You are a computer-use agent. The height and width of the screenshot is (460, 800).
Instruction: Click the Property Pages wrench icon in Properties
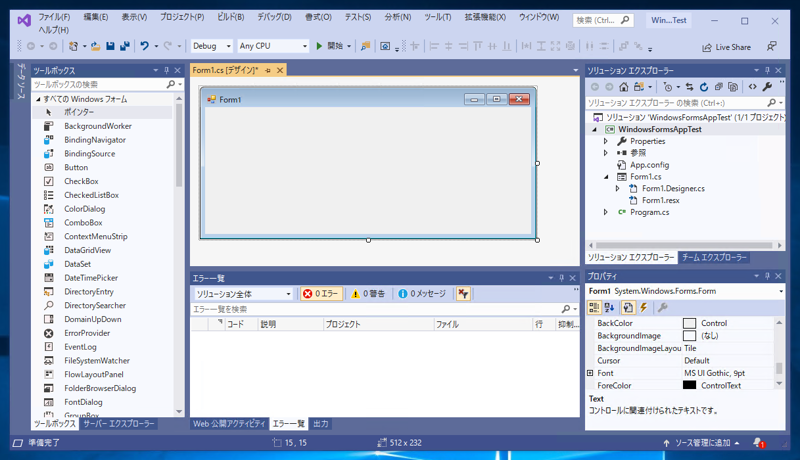coord(662,308)
